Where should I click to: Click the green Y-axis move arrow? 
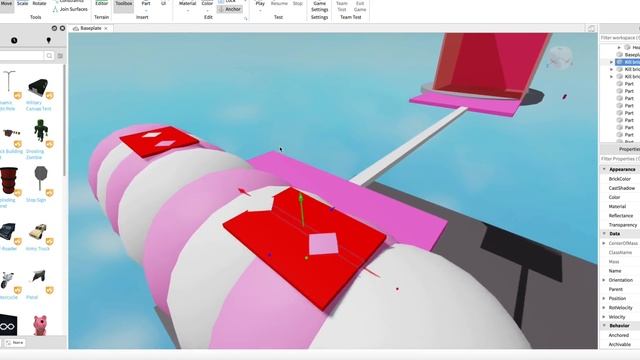(x=301, y=199)
